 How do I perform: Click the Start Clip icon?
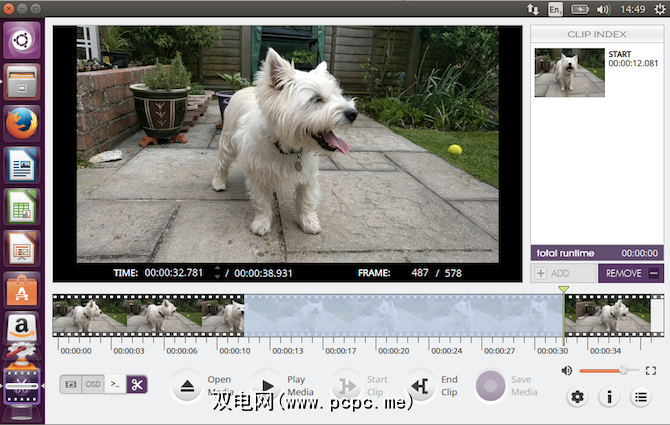pos(347,386)
